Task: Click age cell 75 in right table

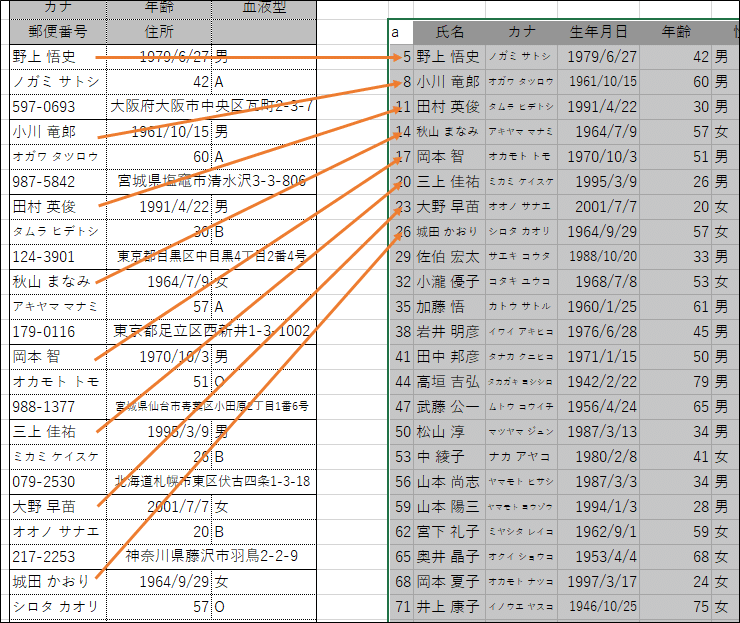Action: tap(676, 607)
